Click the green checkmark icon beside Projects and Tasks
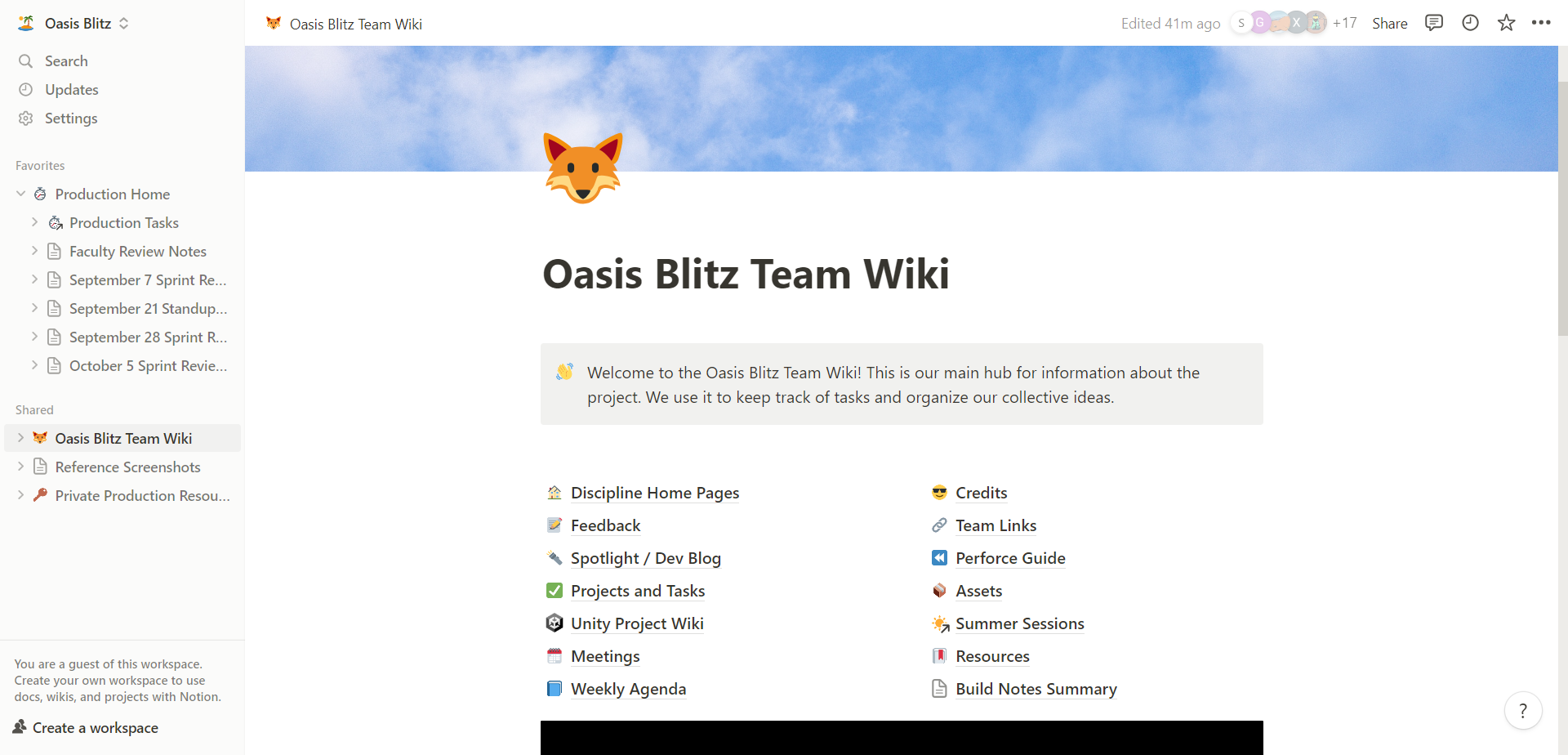Viewport: 1568px width, 755px height. (555, 591)
